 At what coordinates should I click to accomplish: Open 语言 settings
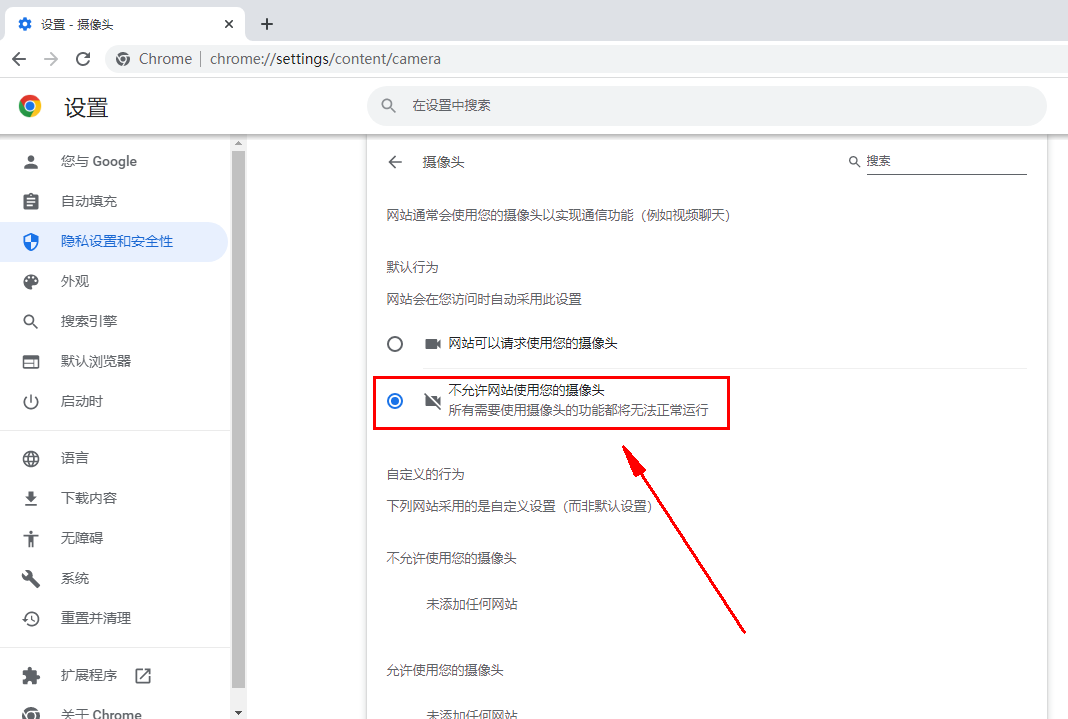pyautogui.click(x=114, y=458)
